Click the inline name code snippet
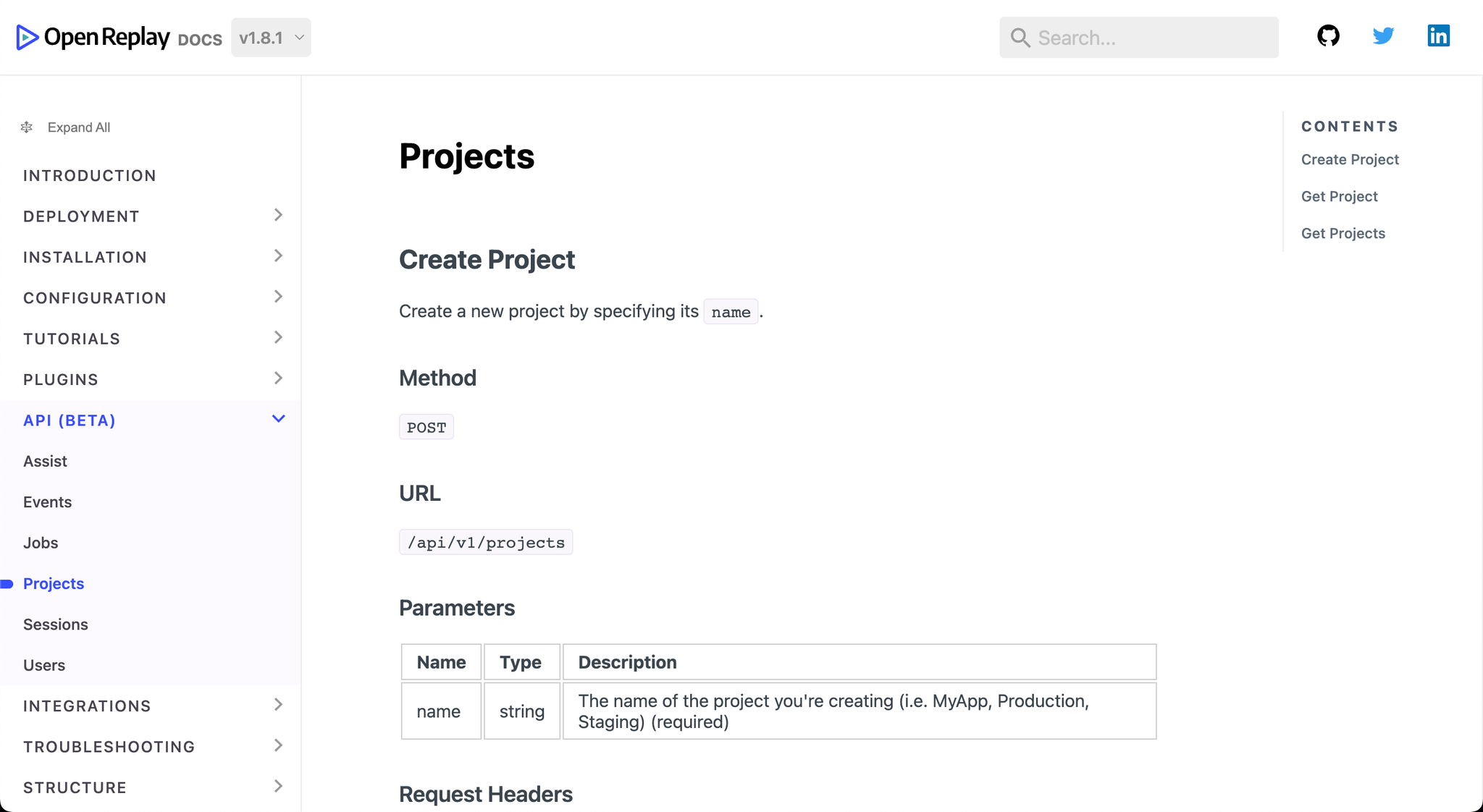Image resolution: width=1483 pixels, height=812 pixels. pos(731,312)
